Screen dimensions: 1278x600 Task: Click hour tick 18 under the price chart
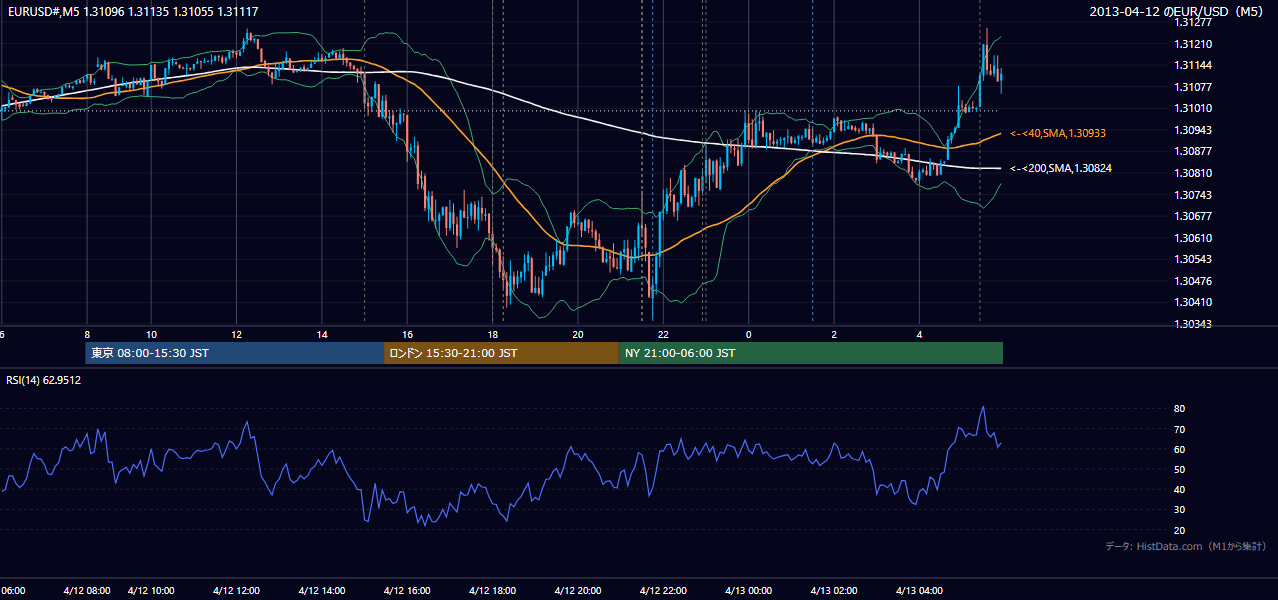click(x=492, y=334)
